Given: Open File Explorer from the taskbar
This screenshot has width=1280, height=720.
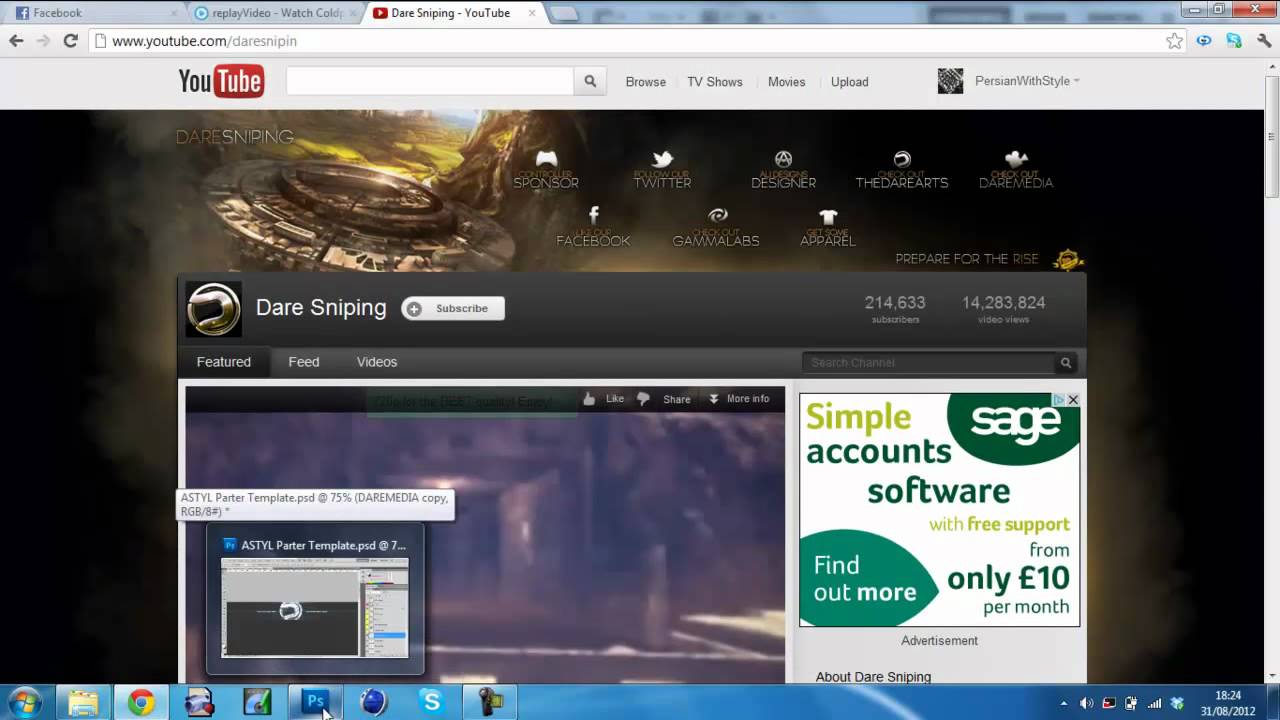Looking at the screenshot, I should (x=83, y=702).
